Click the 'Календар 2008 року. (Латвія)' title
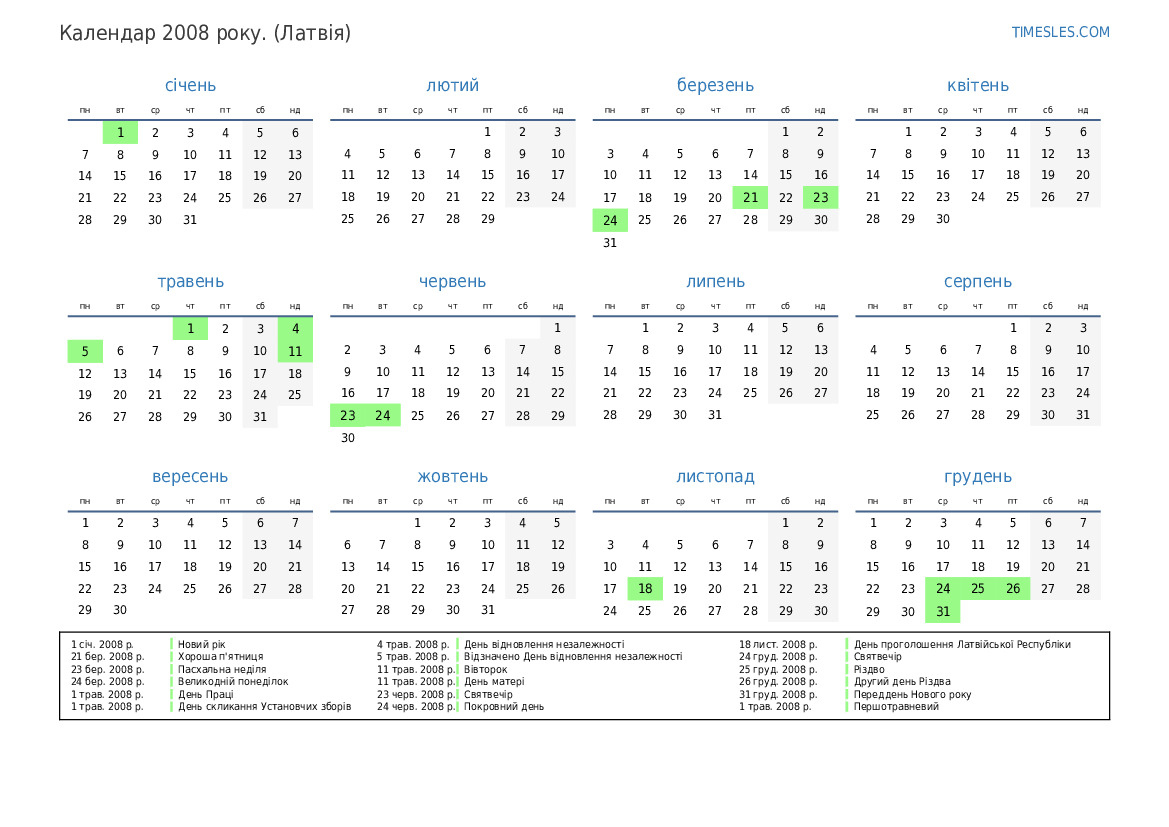 point(205,34)
